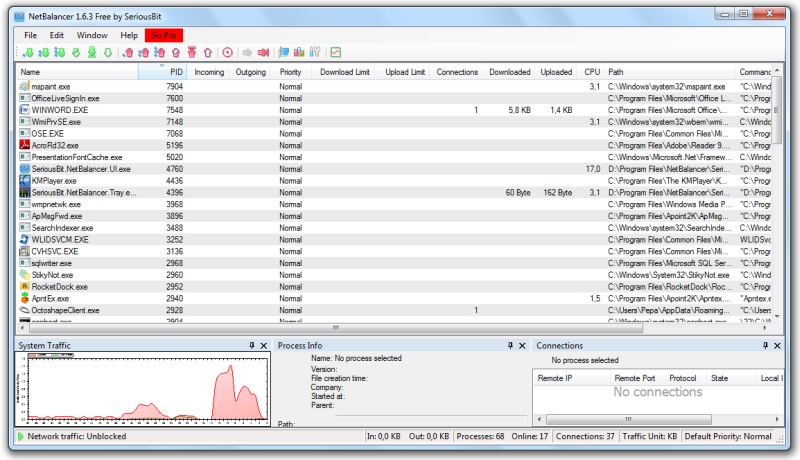800x460 pixels.
Task: Click green download arrow with small blue dot
Action: [28, 53]
